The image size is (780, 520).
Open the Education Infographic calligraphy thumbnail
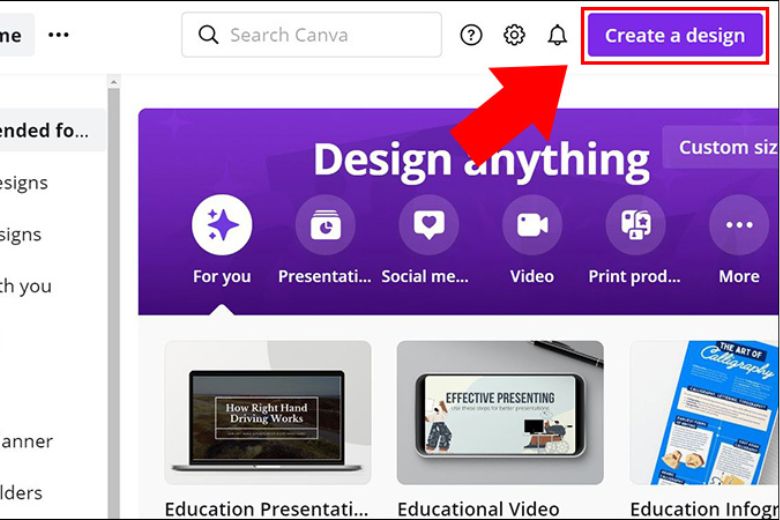coord(704,412)
